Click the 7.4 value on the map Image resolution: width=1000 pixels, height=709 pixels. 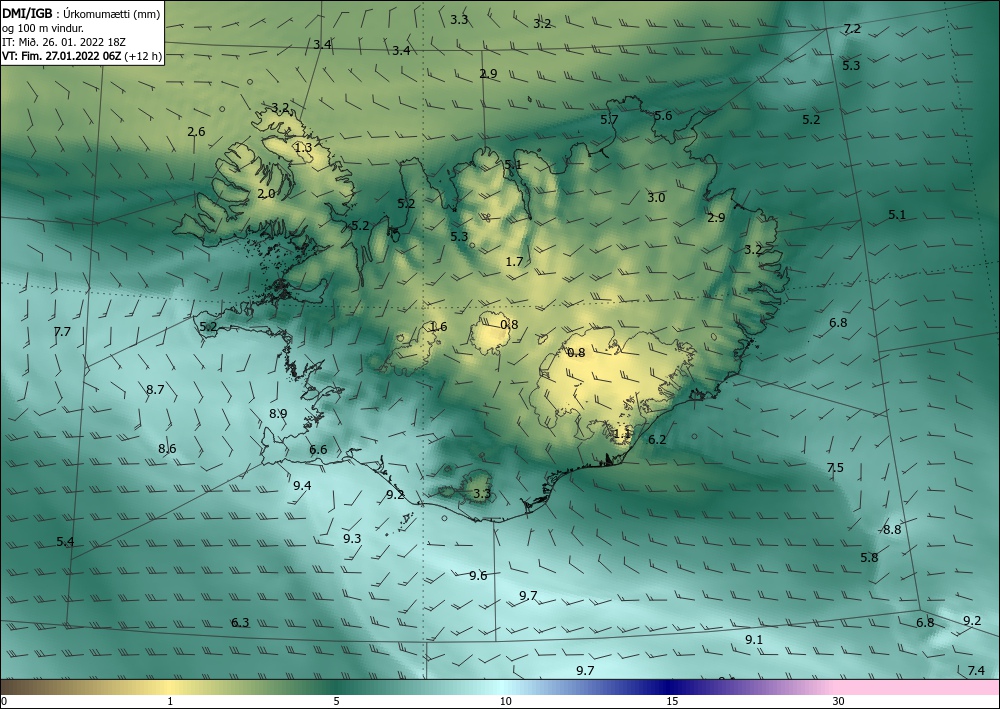point(976,671)
